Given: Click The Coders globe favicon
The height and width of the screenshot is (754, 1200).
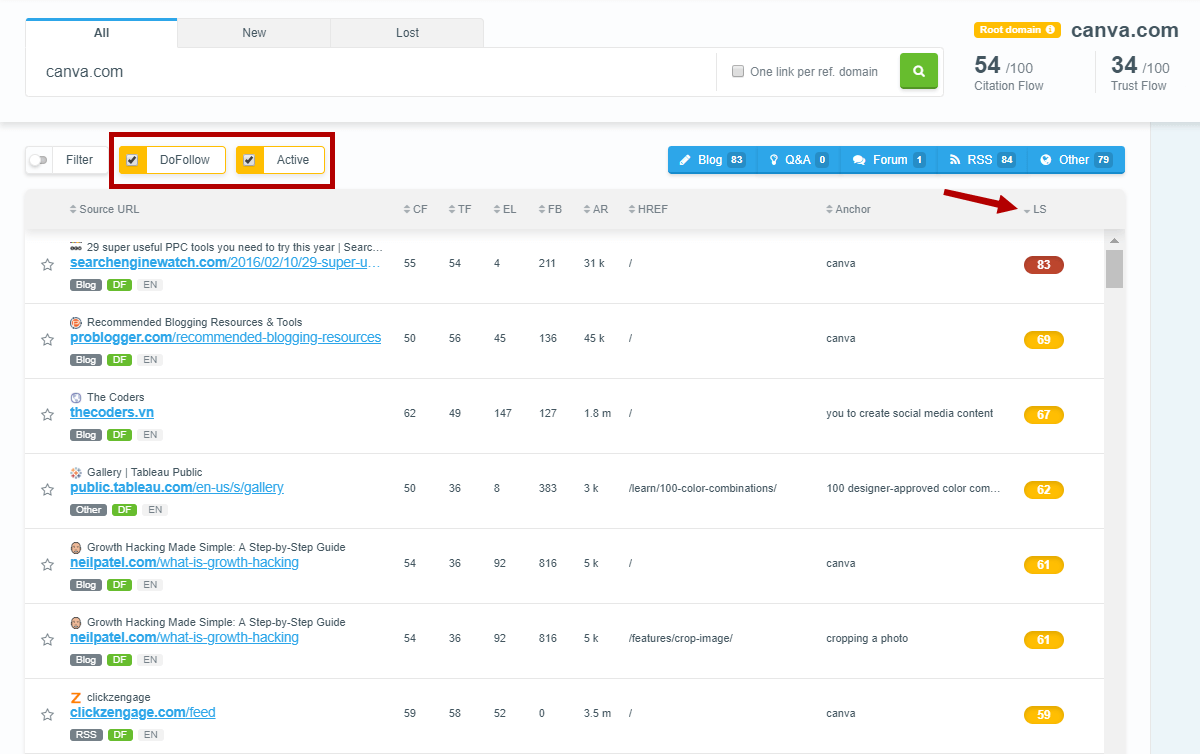Looking at the screenshot, I should (76, 397).
